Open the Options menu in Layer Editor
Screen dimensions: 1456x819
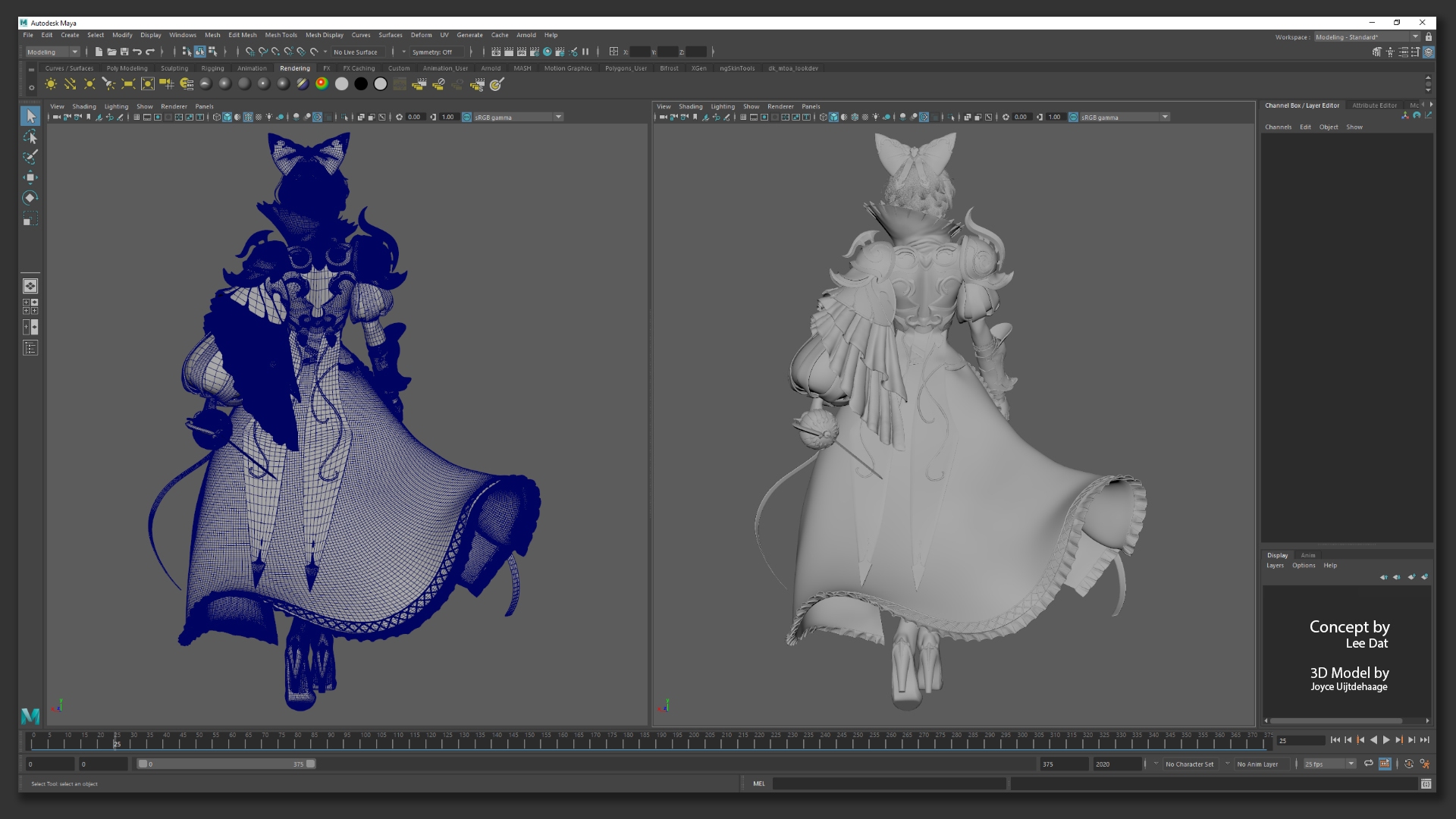tap(1304, 565)
